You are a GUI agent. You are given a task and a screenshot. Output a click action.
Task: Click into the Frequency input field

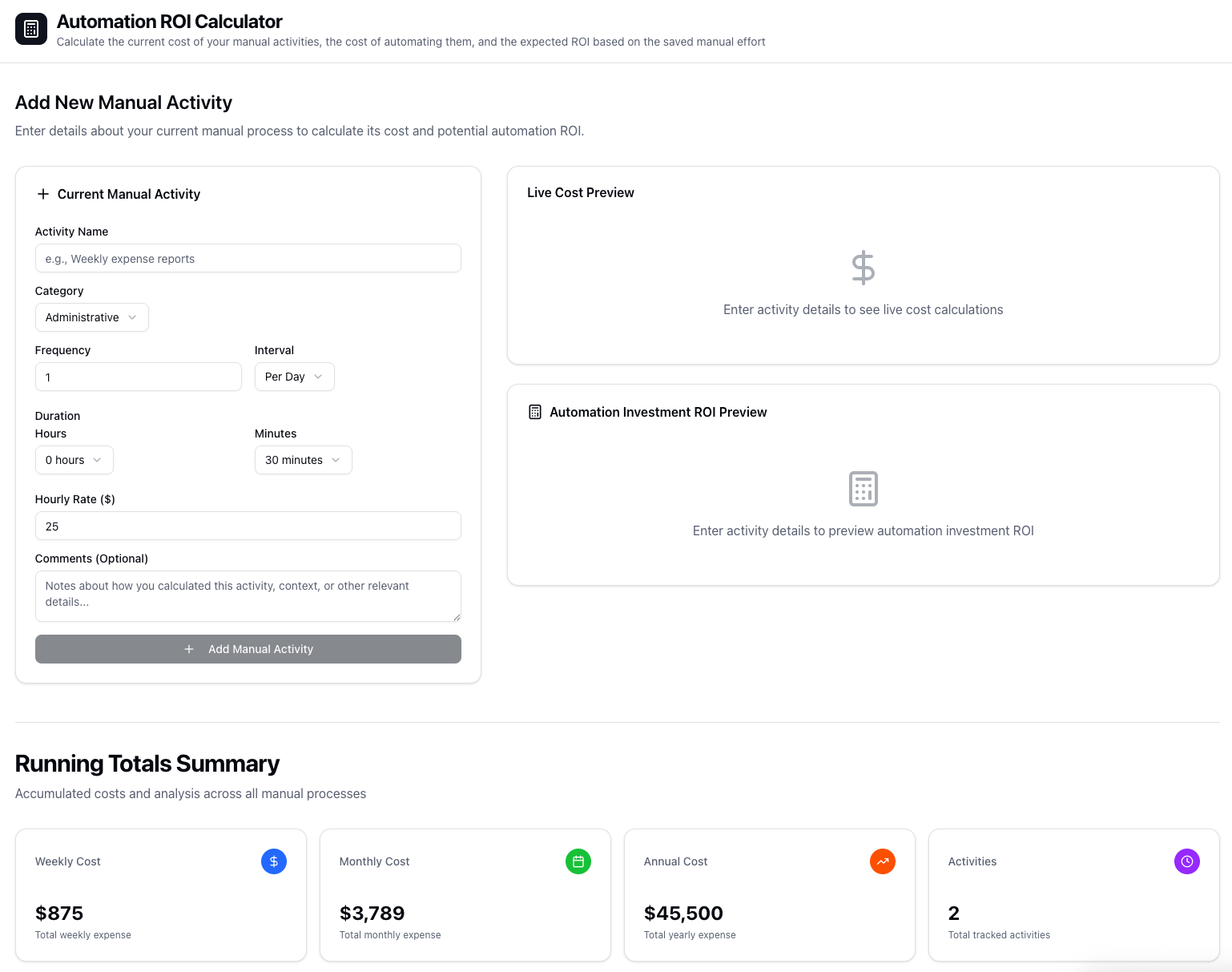138,377
